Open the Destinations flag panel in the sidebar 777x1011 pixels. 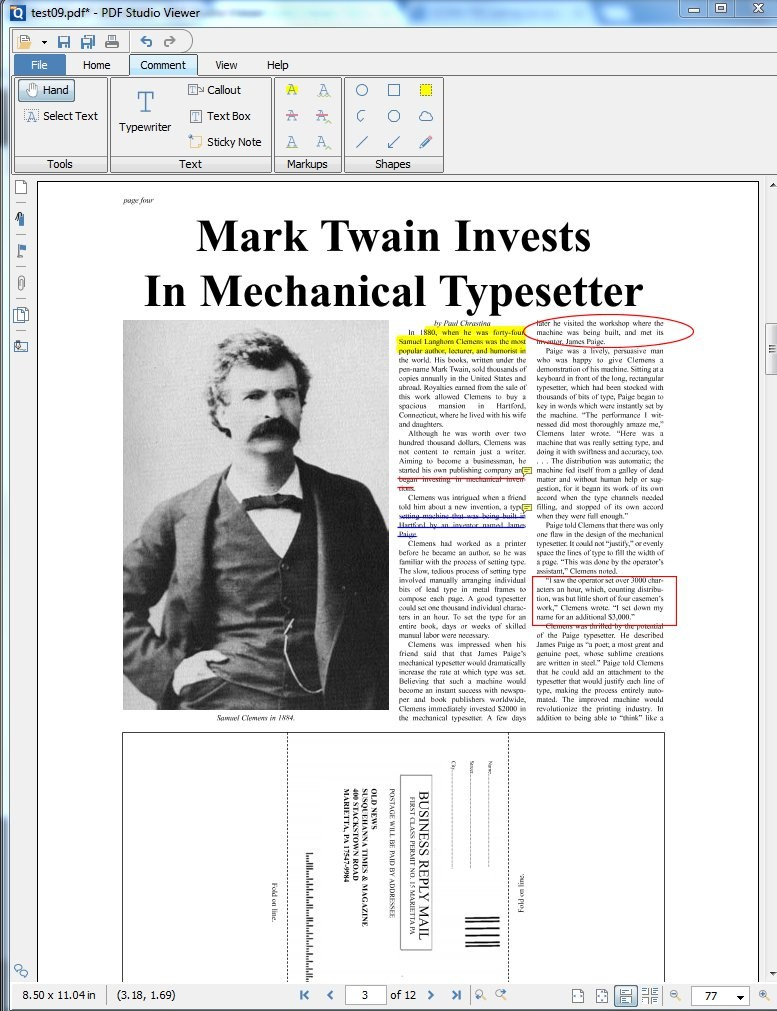point(21,251)
